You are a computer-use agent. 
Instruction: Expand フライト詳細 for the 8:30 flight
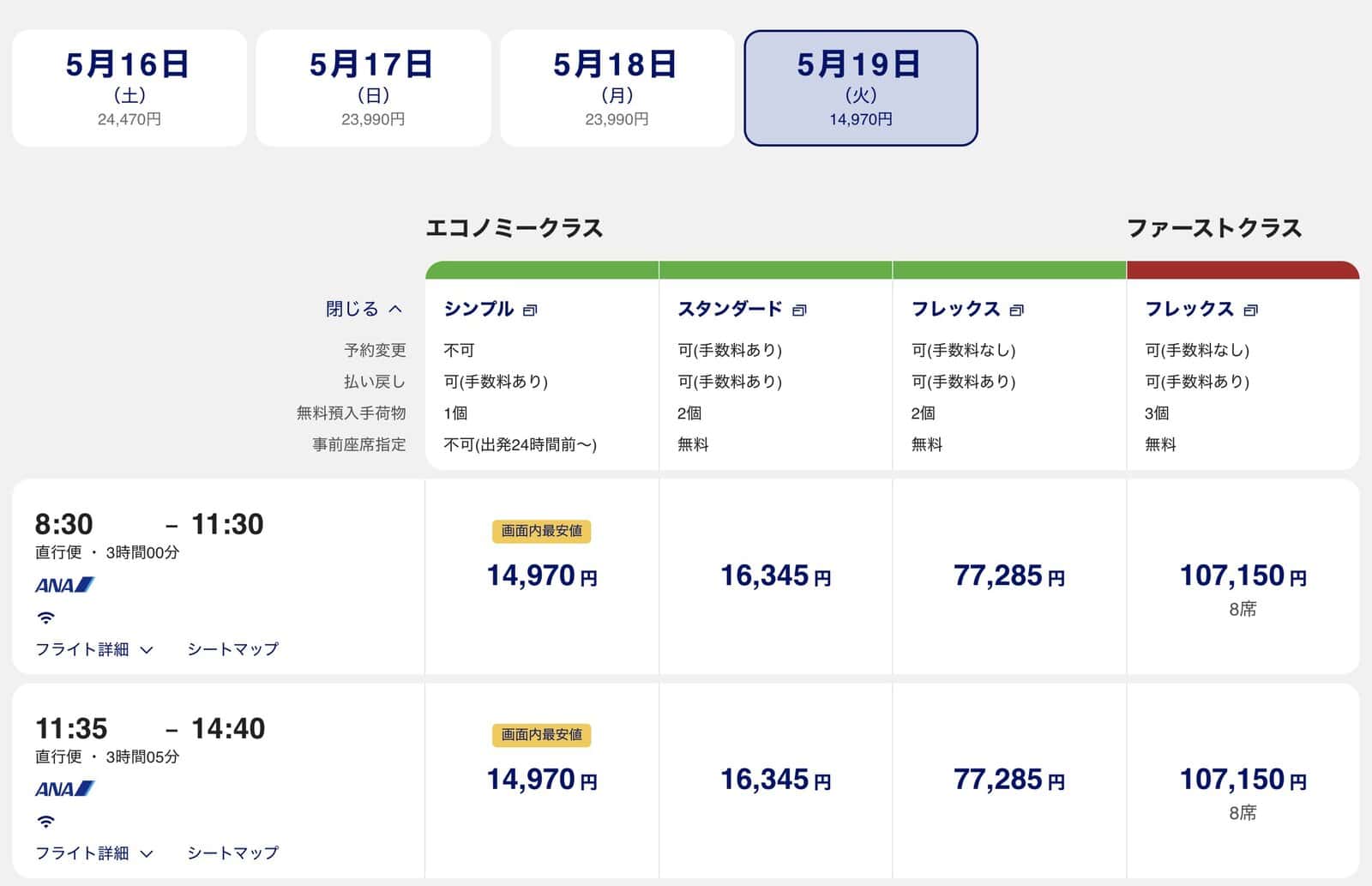(x=93, y=649)
